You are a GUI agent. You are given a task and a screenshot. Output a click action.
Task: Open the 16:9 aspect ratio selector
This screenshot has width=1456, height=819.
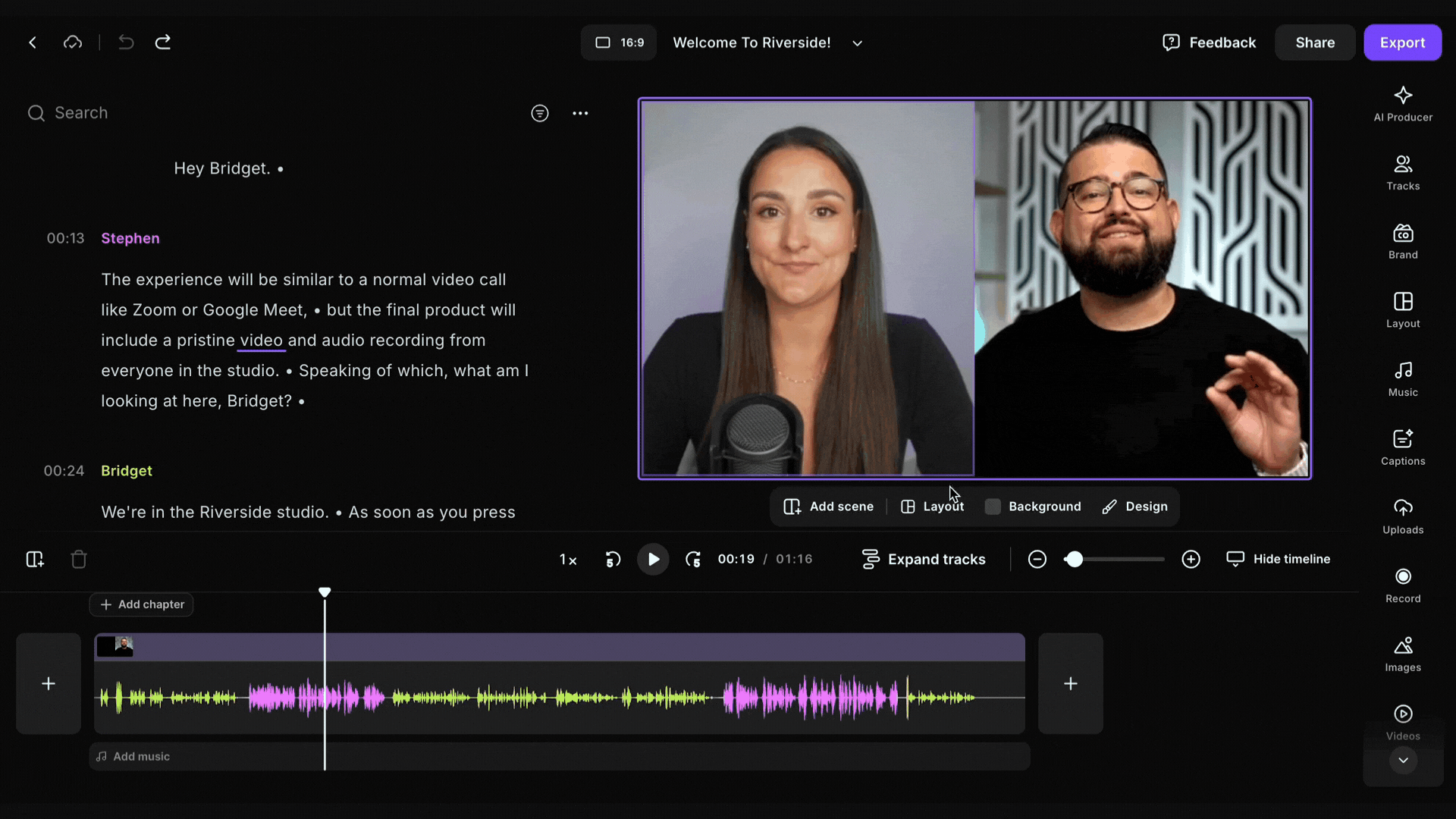pyautogui.click(x=619, y=42)
